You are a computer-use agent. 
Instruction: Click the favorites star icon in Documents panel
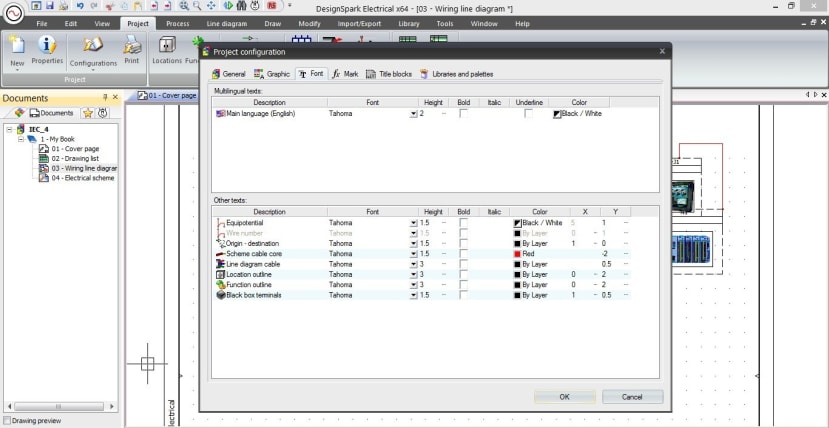88,113
